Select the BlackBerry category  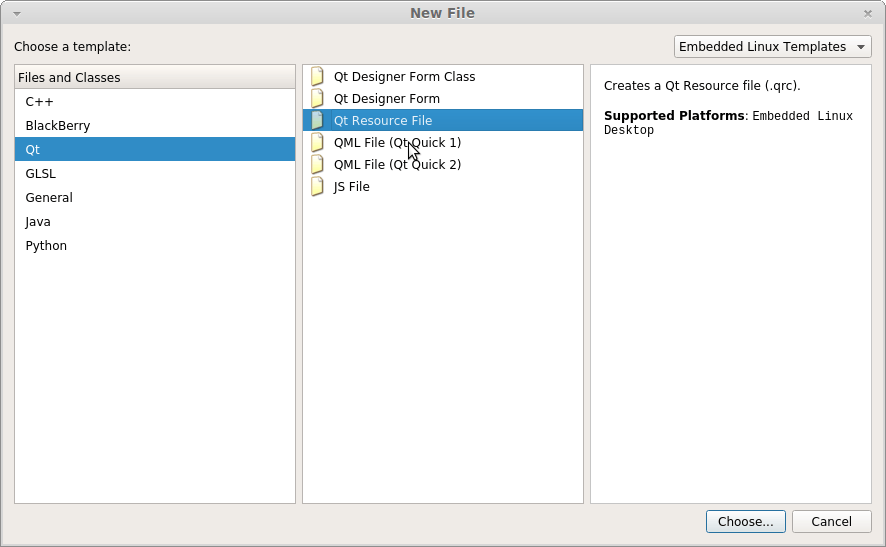(155, 125)
